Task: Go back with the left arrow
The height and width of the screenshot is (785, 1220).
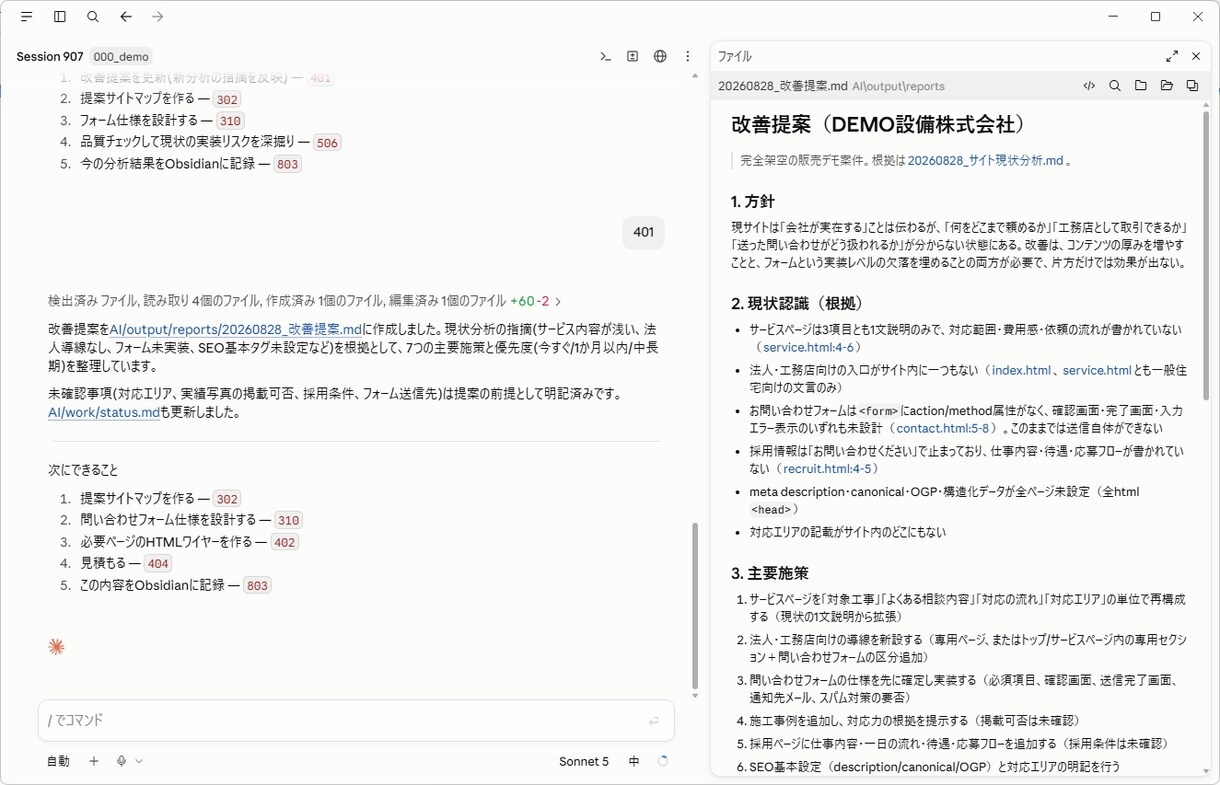Action: click(x=126, y=17)
